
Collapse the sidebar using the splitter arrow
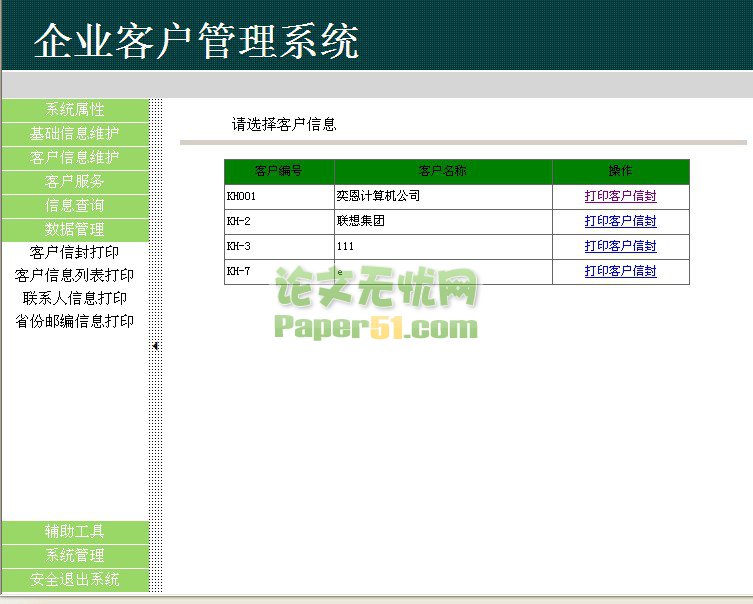click(156, 345)
